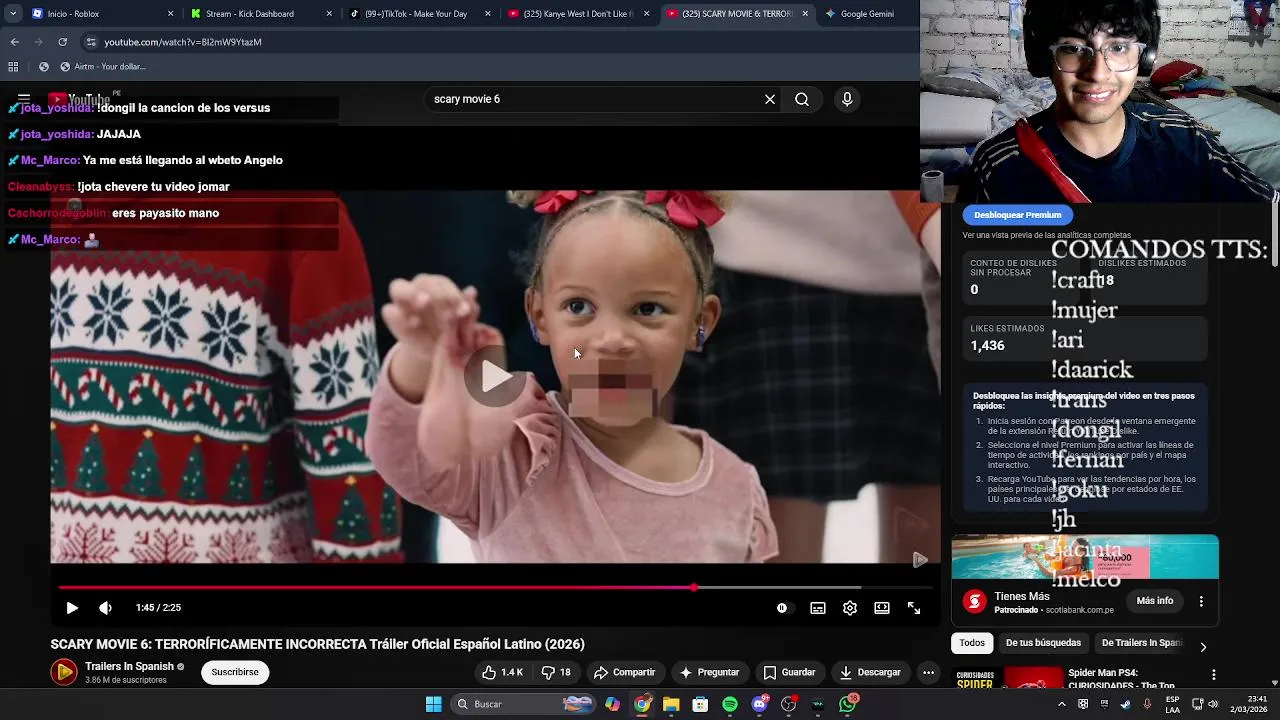Screen dimensions: 1280x720
Task: Click the Desbloquear Premium button
Action: (x=1017, y=215)
